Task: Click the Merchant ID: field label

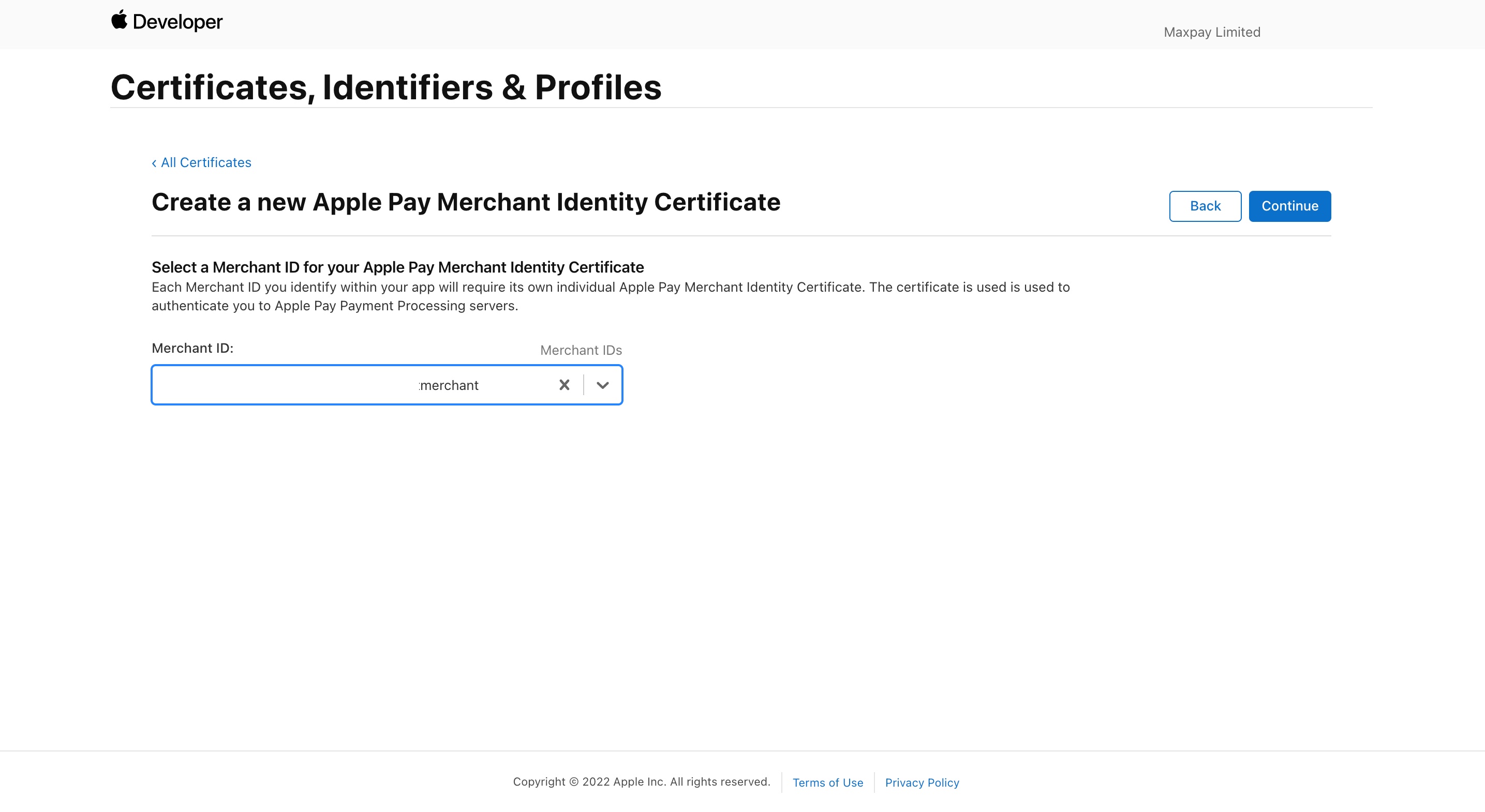Action: 192,348
